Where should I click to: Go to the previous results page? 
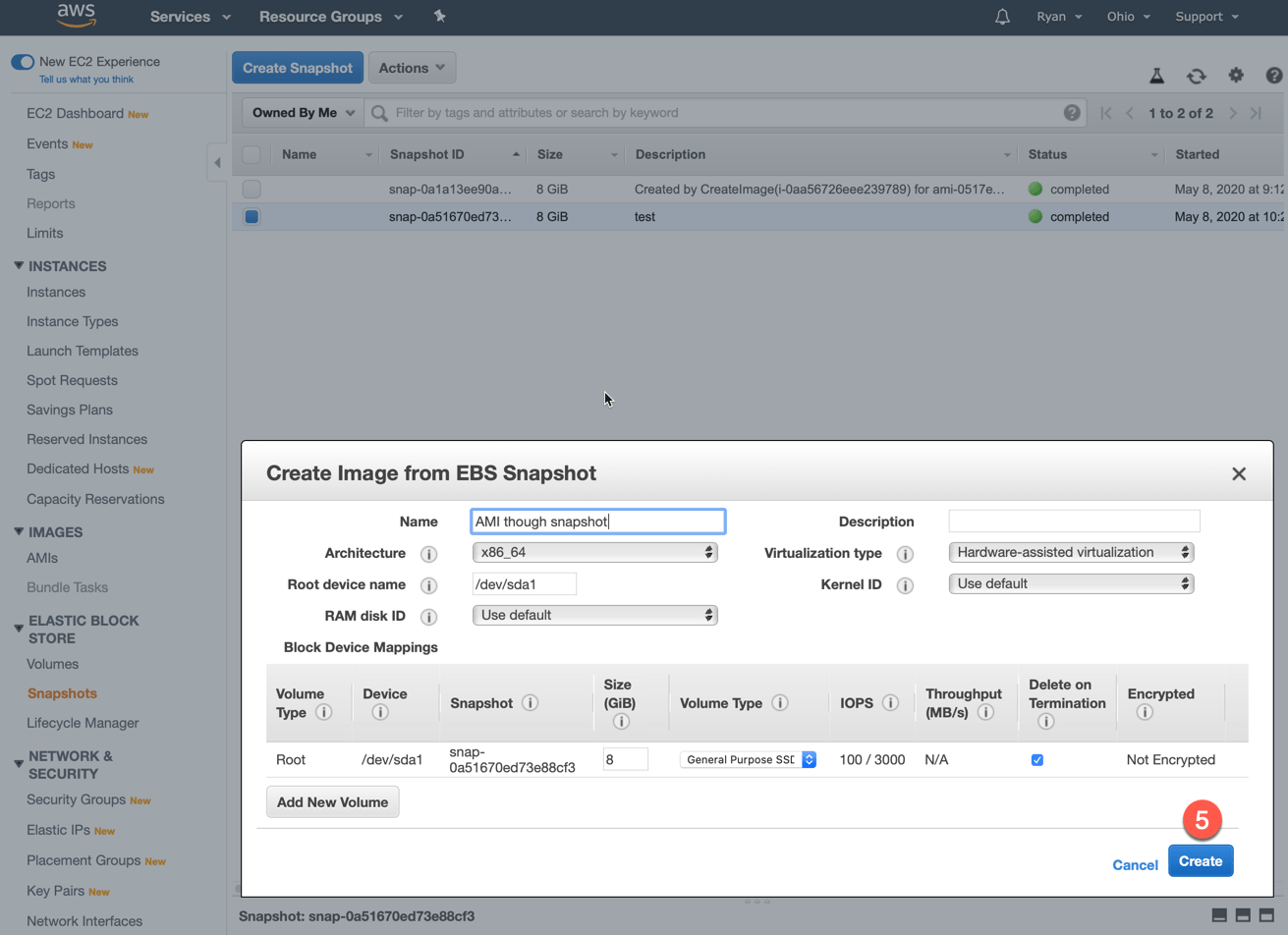tap(1130, 113)
